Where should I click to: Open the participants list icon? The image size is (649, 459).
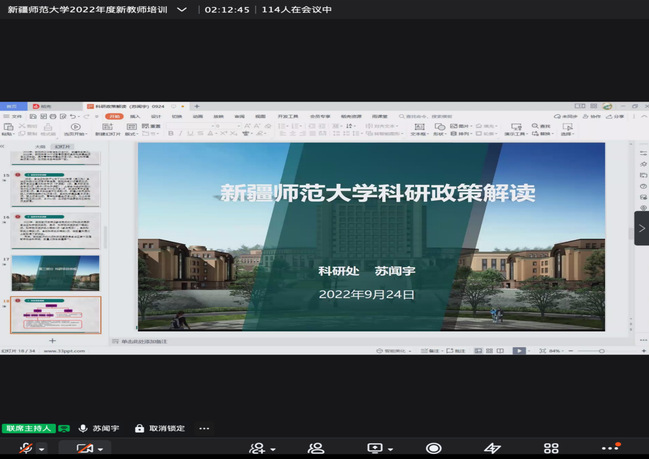click(x=316, y=449)
